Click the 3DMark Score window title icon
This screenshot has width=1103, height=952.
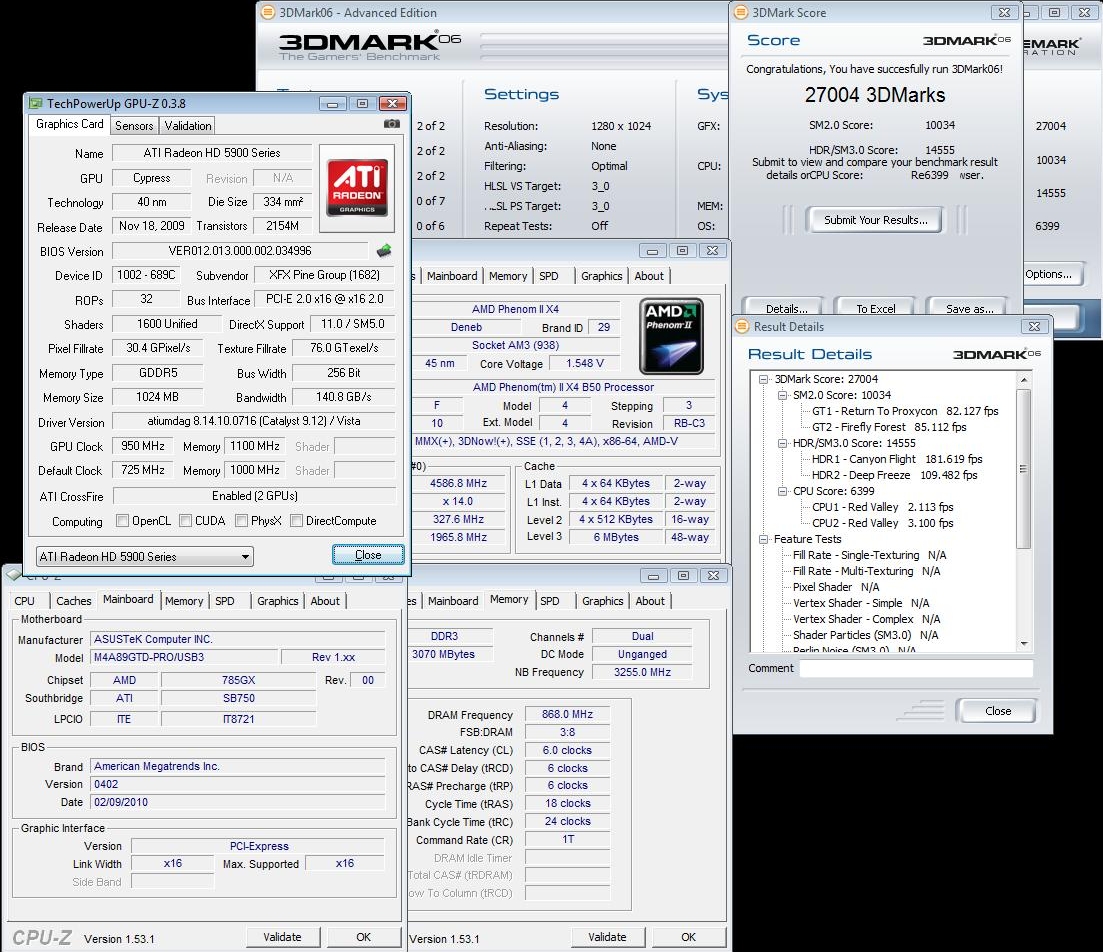(x=741, y=12)
